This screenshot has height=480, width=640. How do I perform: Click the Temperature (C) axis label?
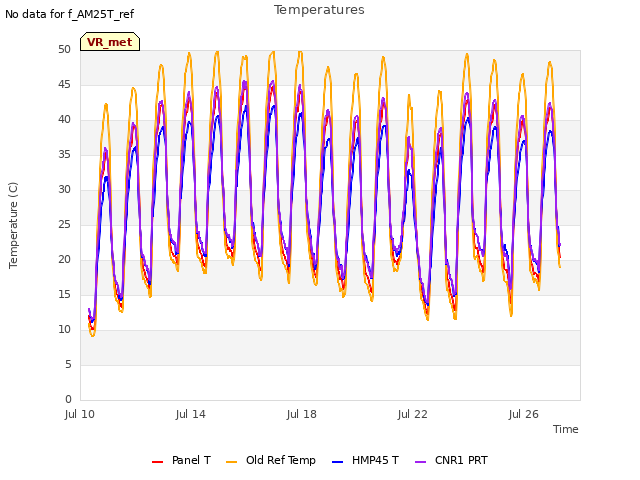pyautogui.click(x=13, y=225)
